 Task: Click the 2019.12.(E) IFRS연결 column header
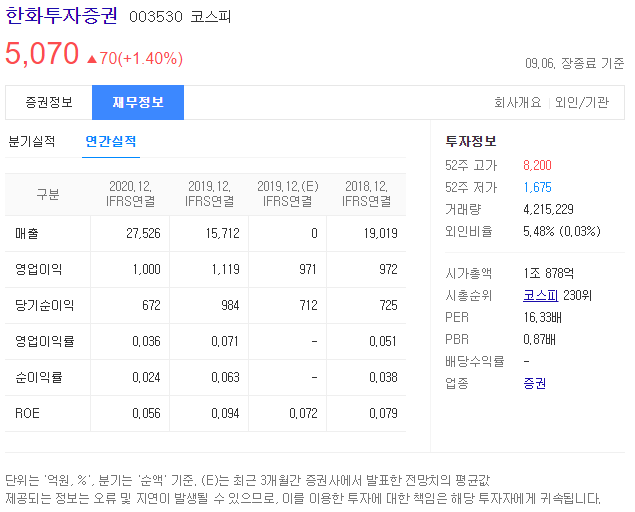(288, 194)
